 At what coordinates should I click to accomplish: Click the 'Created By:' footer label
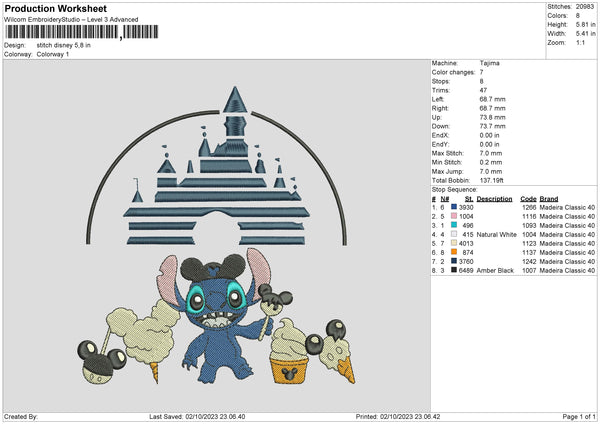pyautogui.click(x=21, y=416)
